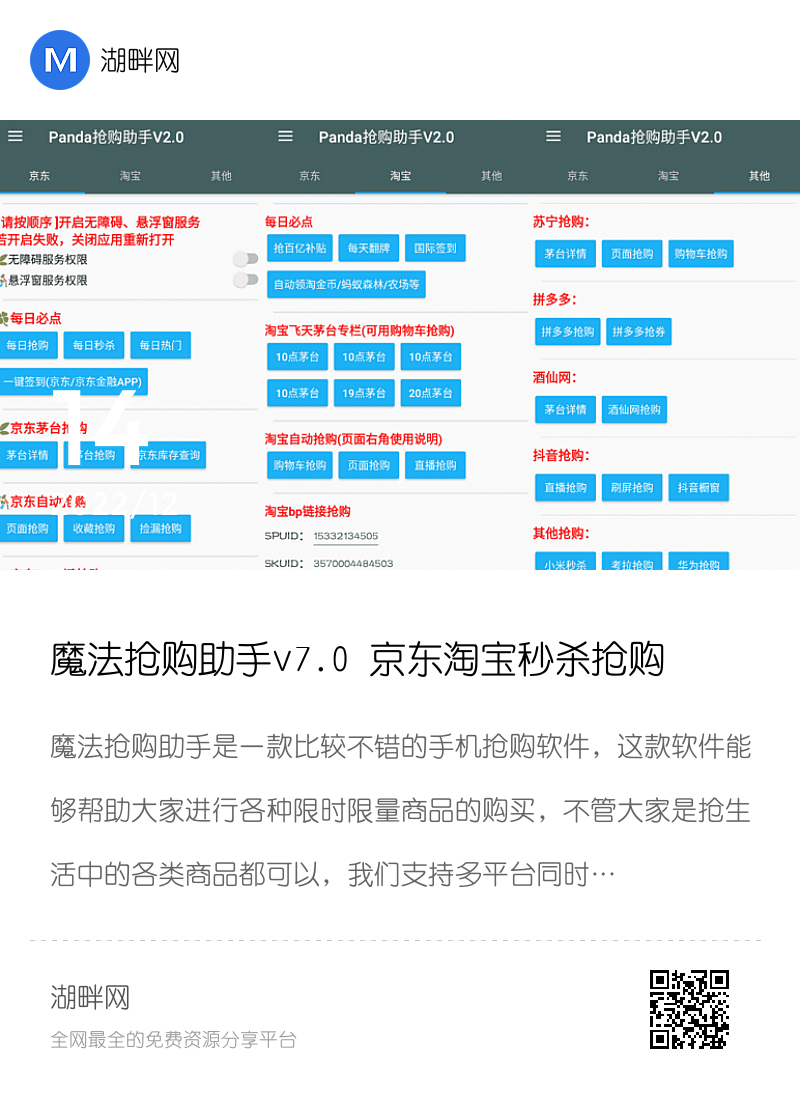Tap 购物车抢购 under 苏宁抢购
This screenshot has width=800, height=1120.
[x=701, y=254]
